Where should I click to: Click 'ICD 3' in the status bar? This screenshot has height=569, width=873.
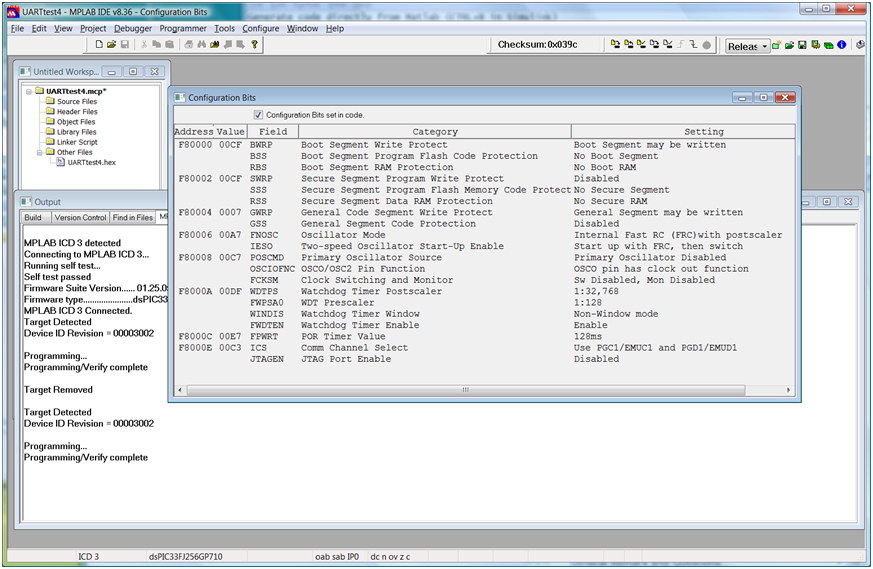(x=89, y=556)
